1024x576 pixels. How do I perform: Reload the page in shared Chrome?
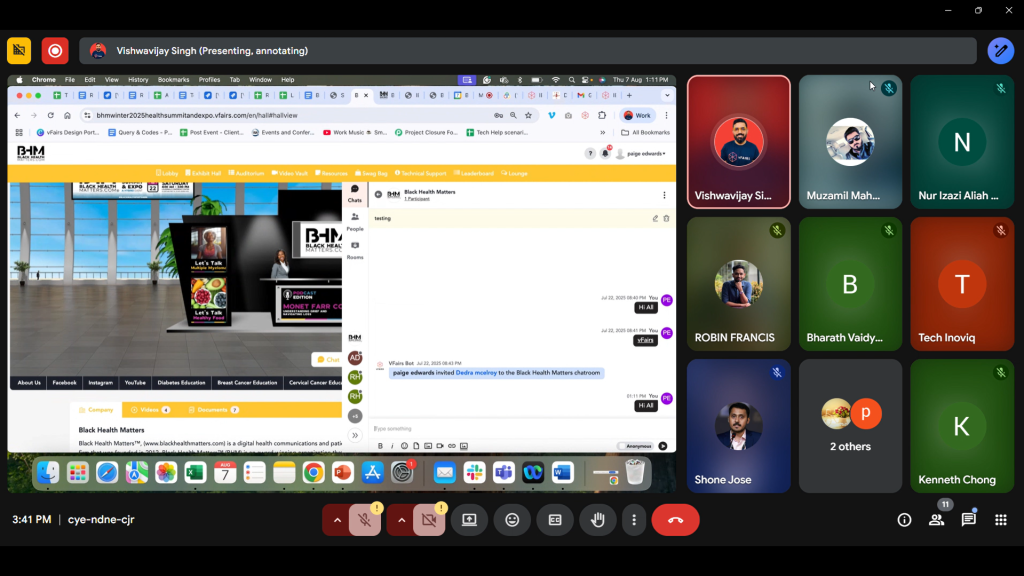coord(50,116)
